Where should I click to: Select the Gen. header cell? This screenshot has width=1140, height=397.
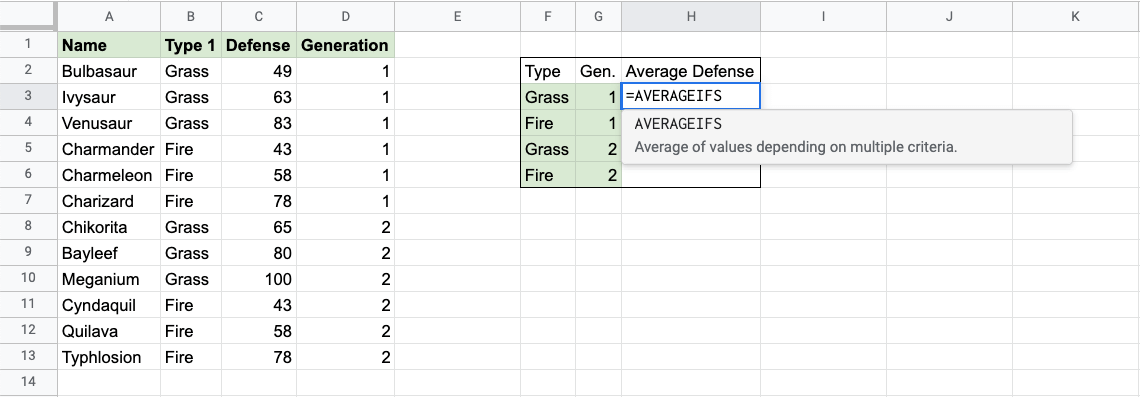(598, 71)
